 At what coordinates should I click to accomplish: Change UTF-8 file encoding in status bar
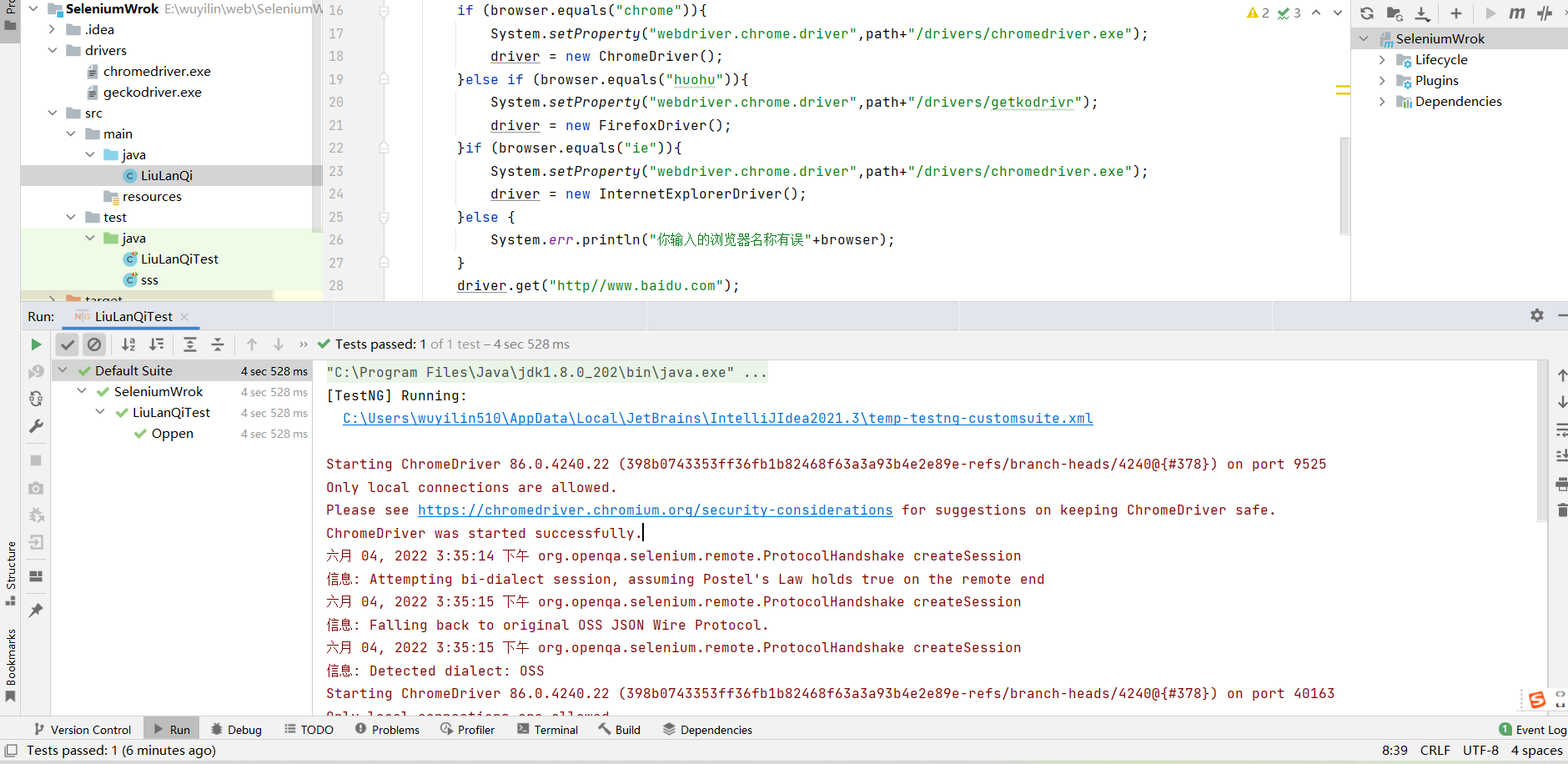coord(1480,751)
